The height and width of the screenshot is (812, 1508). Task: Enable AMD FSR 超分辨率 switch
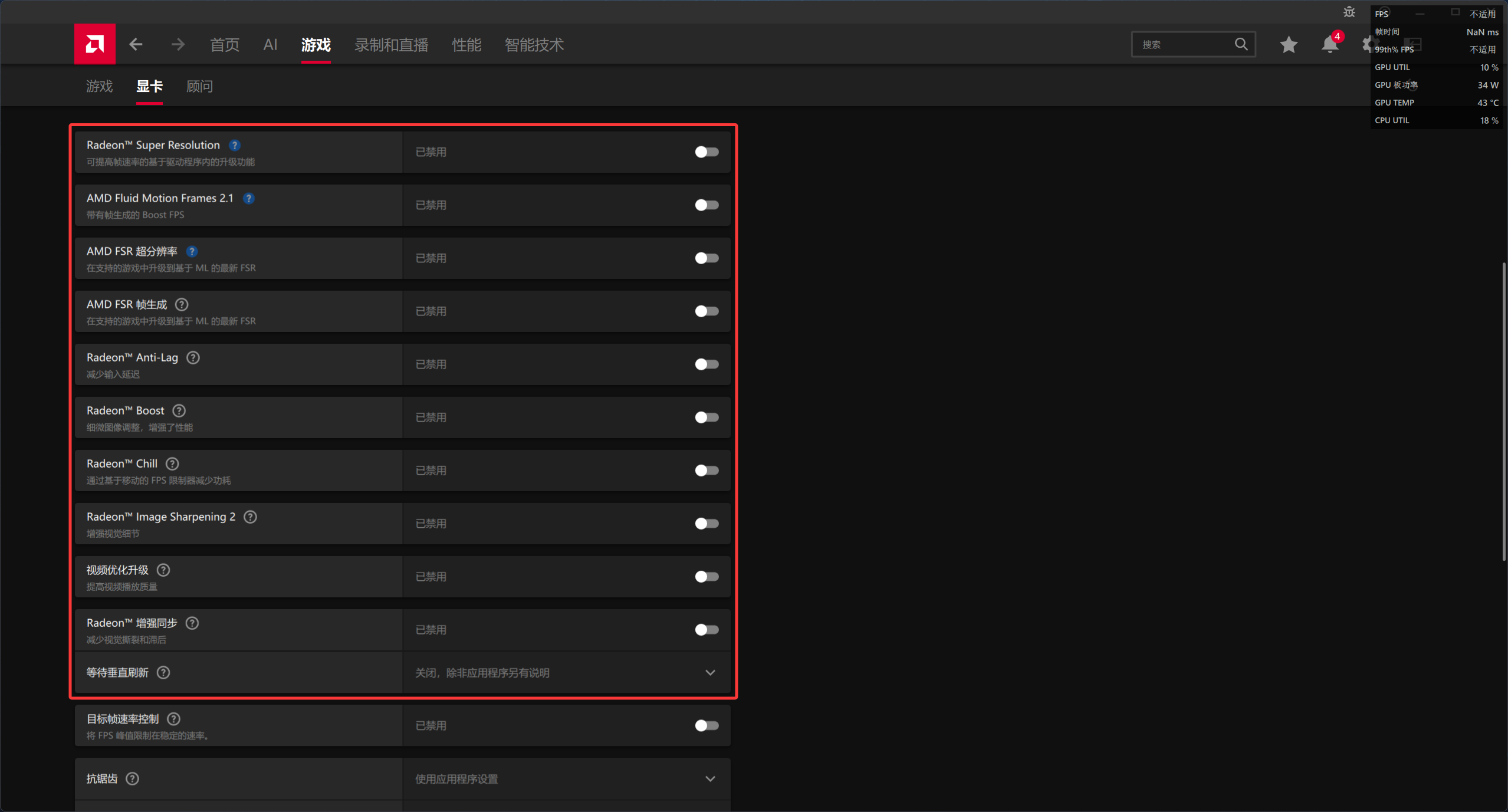pyautogui.click(x=707, y=258)
